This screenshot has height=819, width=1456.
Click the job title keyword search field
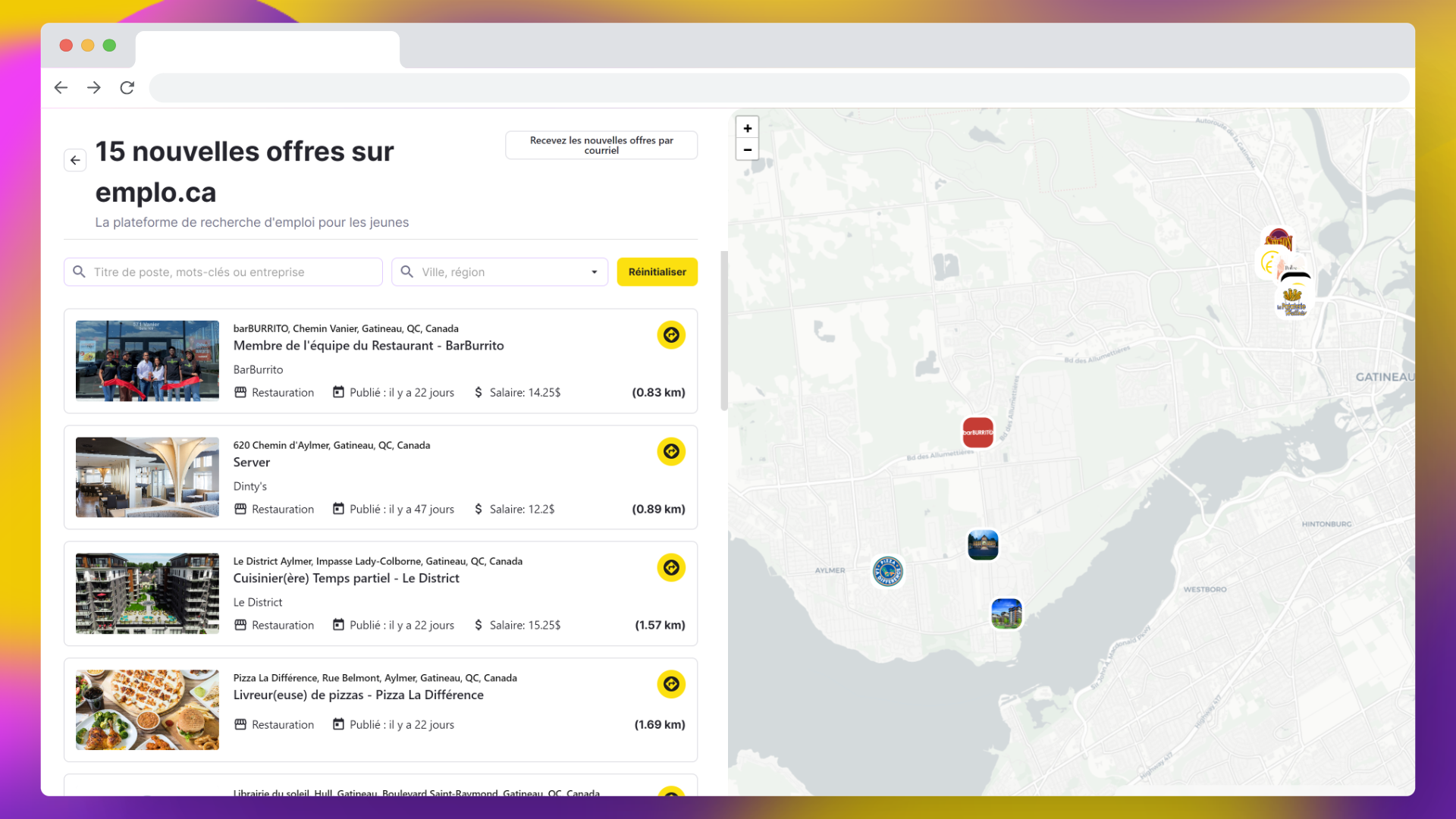point(223,272)
